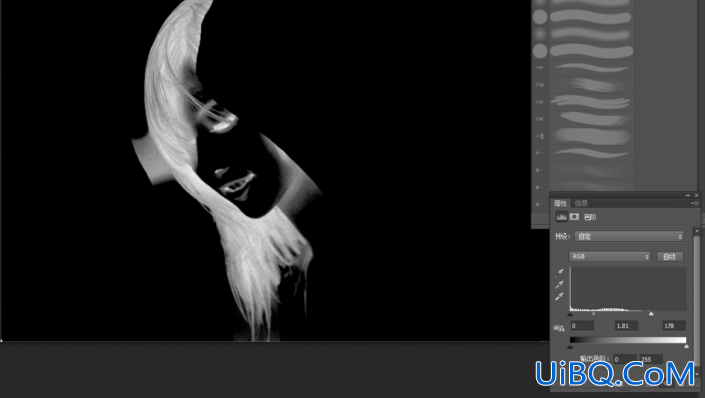Select the black point eyedropper
The height and width of the screenshot is (398, 705).
pos(559,273)
